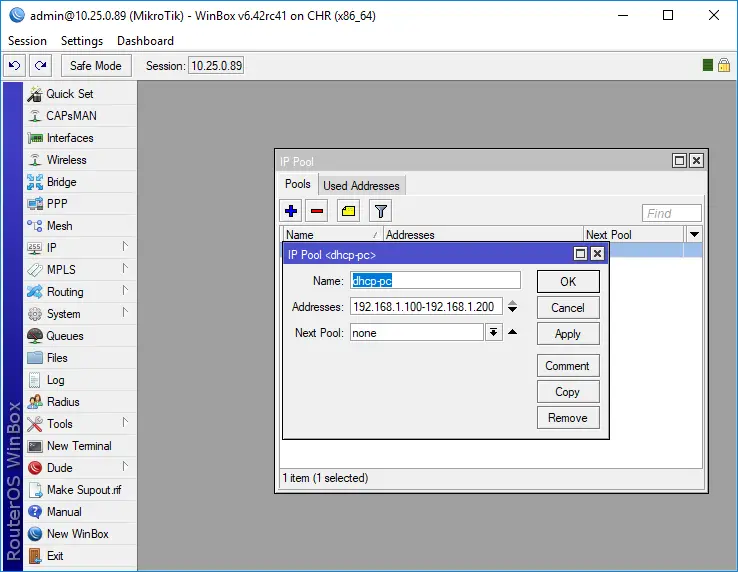Open System submenu
738x572 pixels.
pos(80,314)
